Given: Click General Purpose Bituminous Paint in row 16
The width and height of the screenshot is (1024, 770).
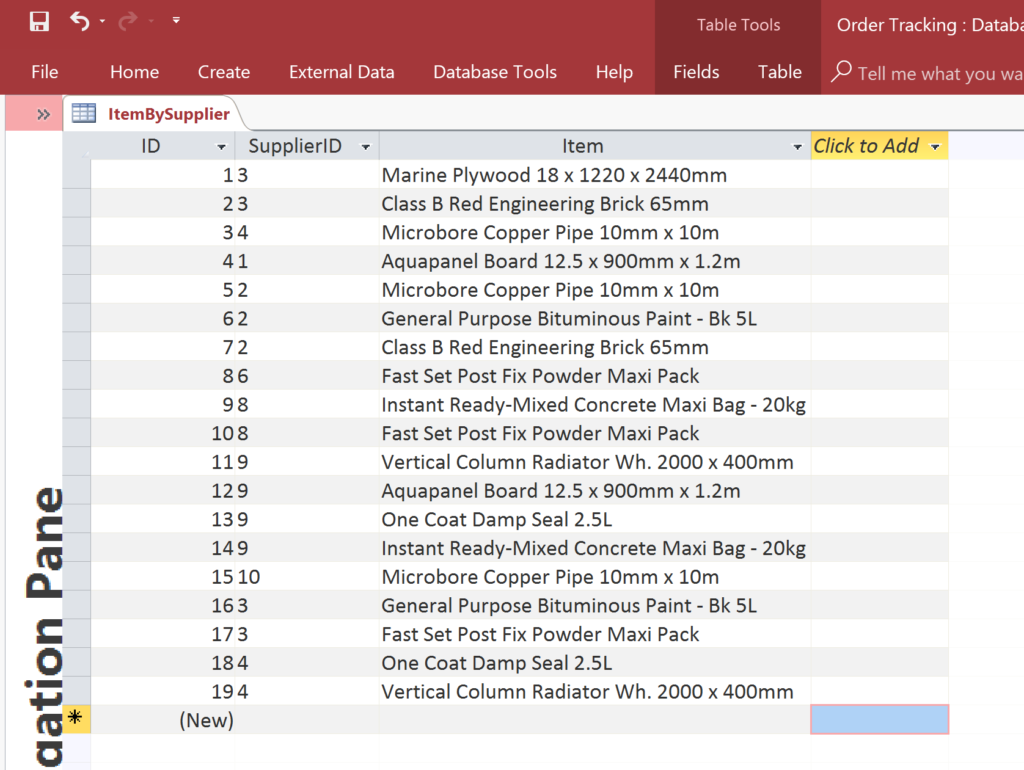Looking at the screenshot, I should pos(595,606).
